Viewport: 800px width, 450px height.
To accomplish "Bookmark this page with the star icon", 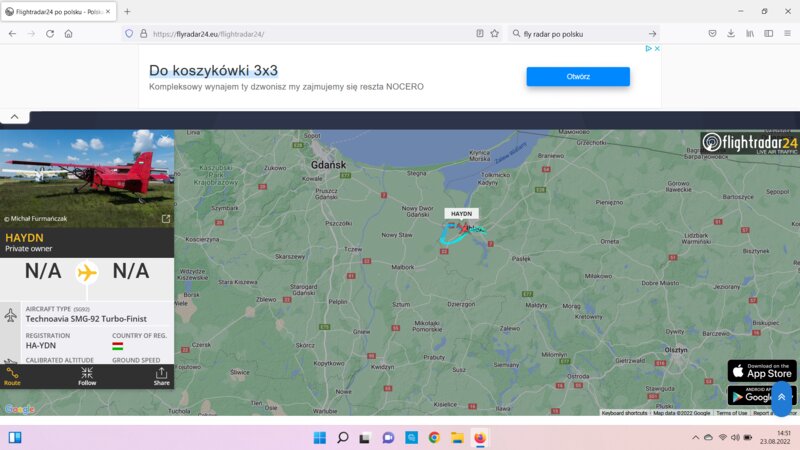I will click(494, 33).
